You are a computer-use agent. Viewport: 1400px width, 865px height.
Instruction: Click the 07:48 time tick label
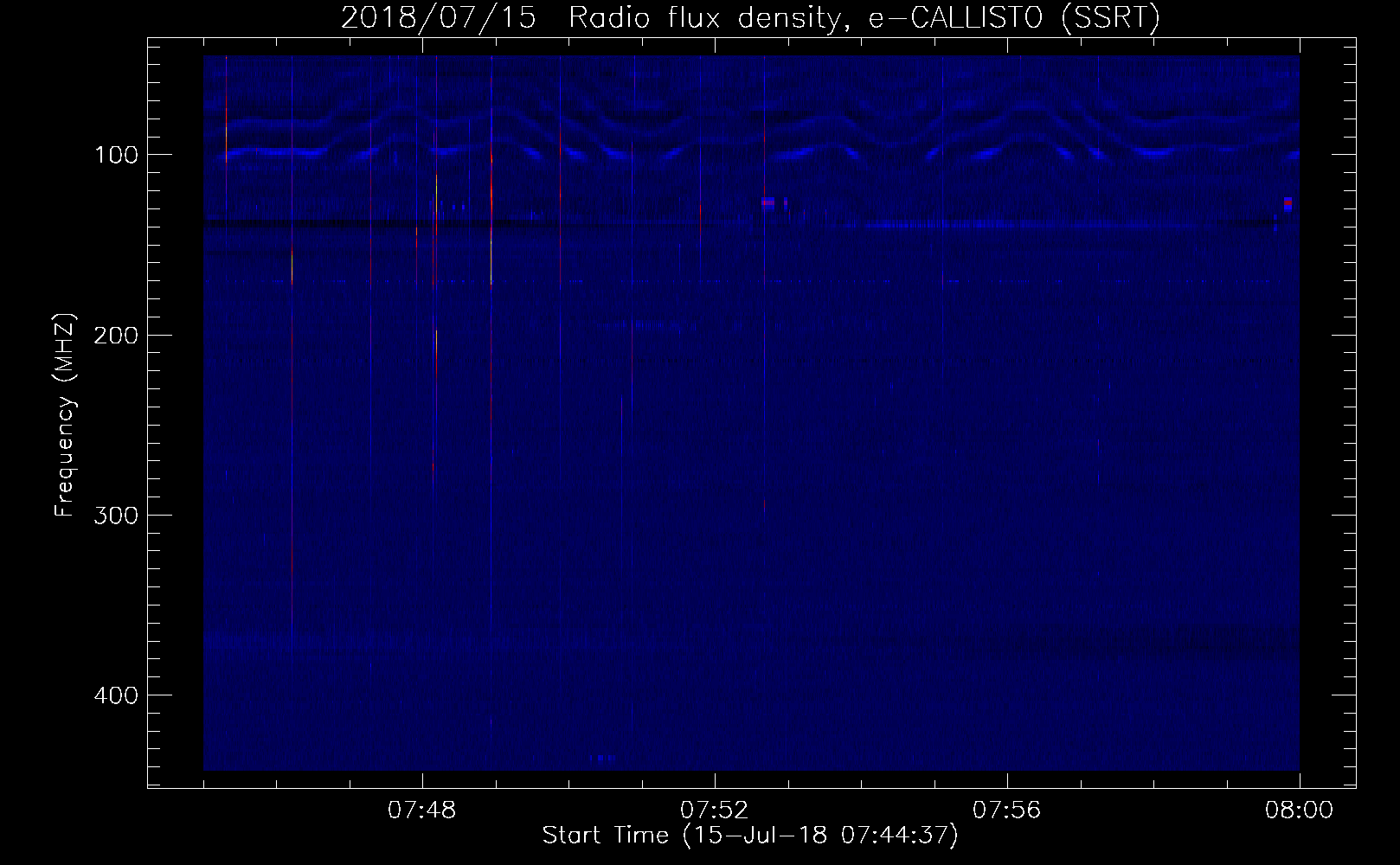click(x=422, y=811)
